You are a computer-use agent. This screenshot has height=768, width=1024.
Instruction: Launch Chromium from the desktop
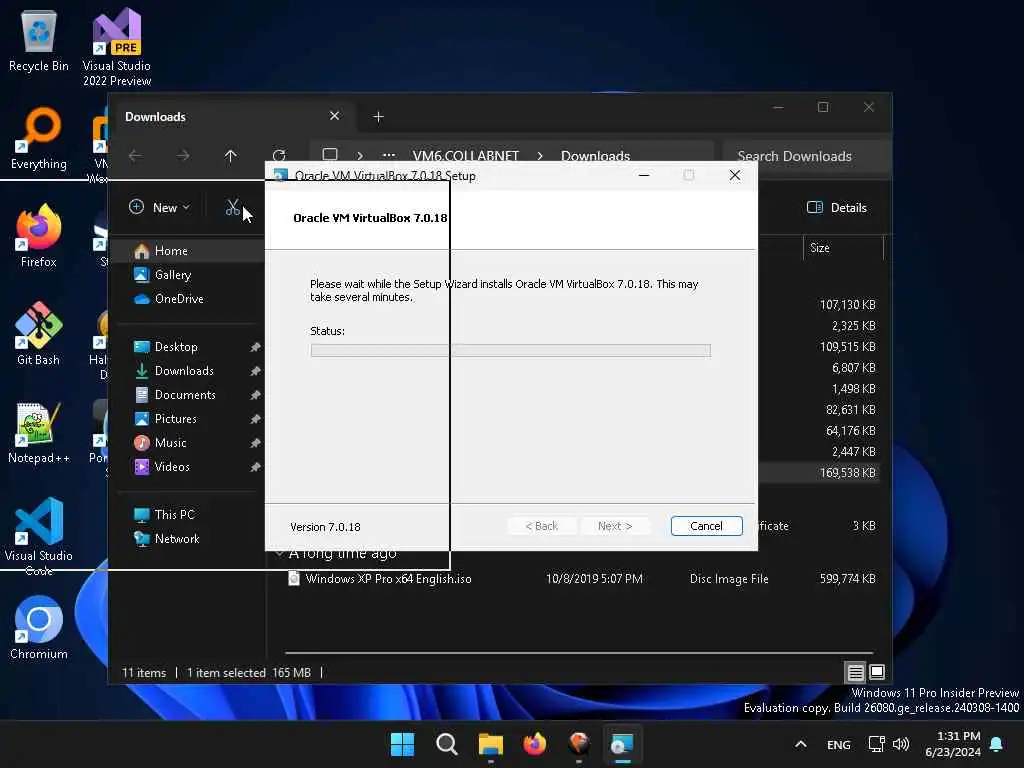click(39, 628)
